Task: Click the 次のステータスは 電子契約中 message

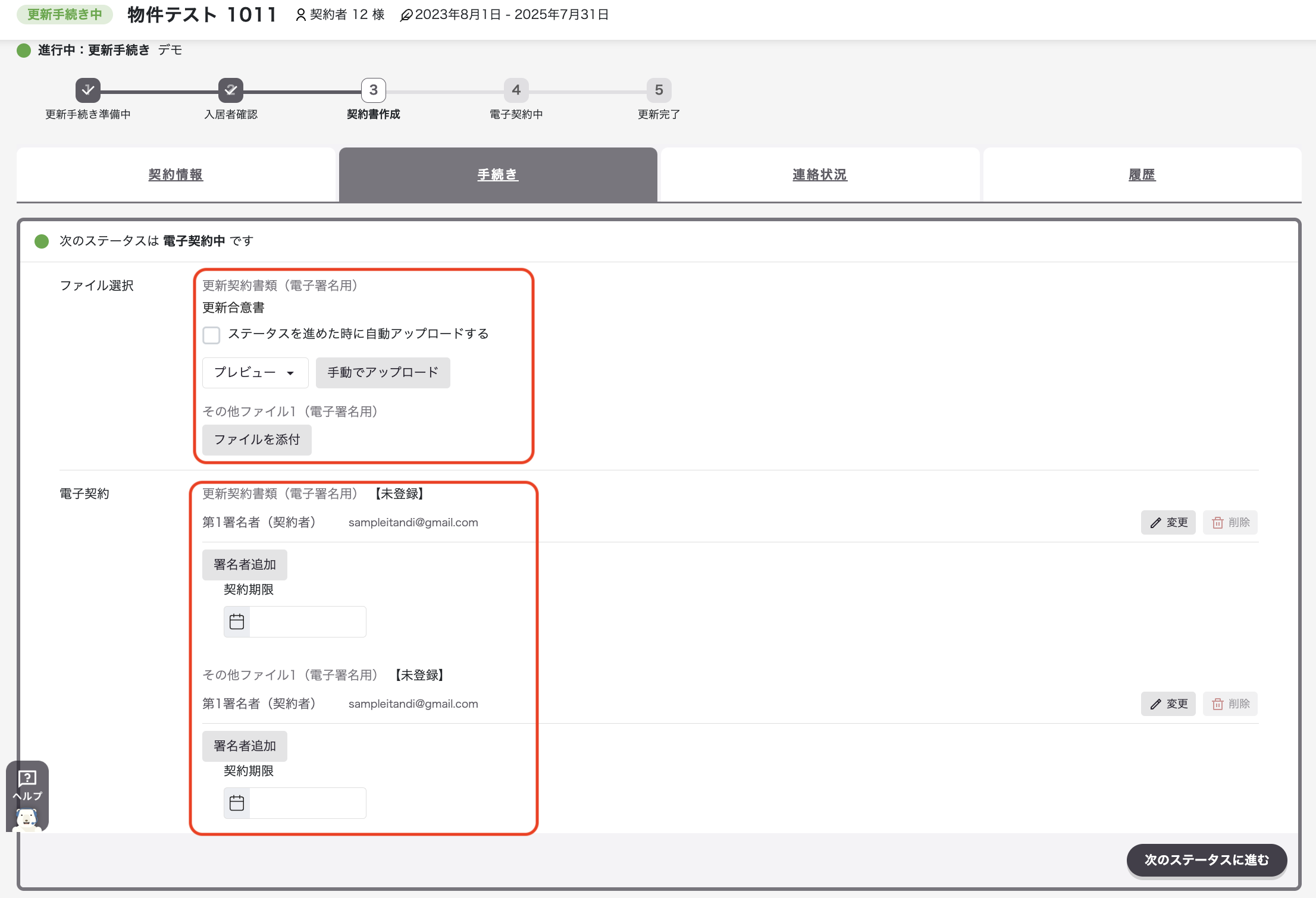Action: [156, 241]
